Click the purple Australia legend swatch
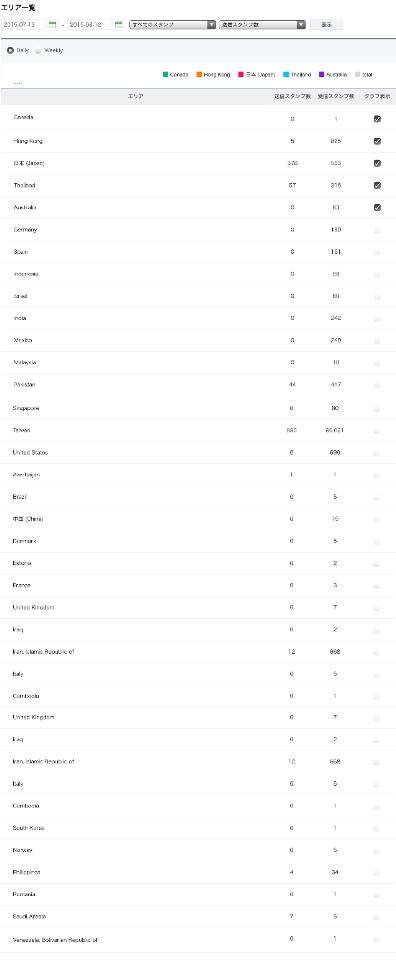 [x=322, y=75]
